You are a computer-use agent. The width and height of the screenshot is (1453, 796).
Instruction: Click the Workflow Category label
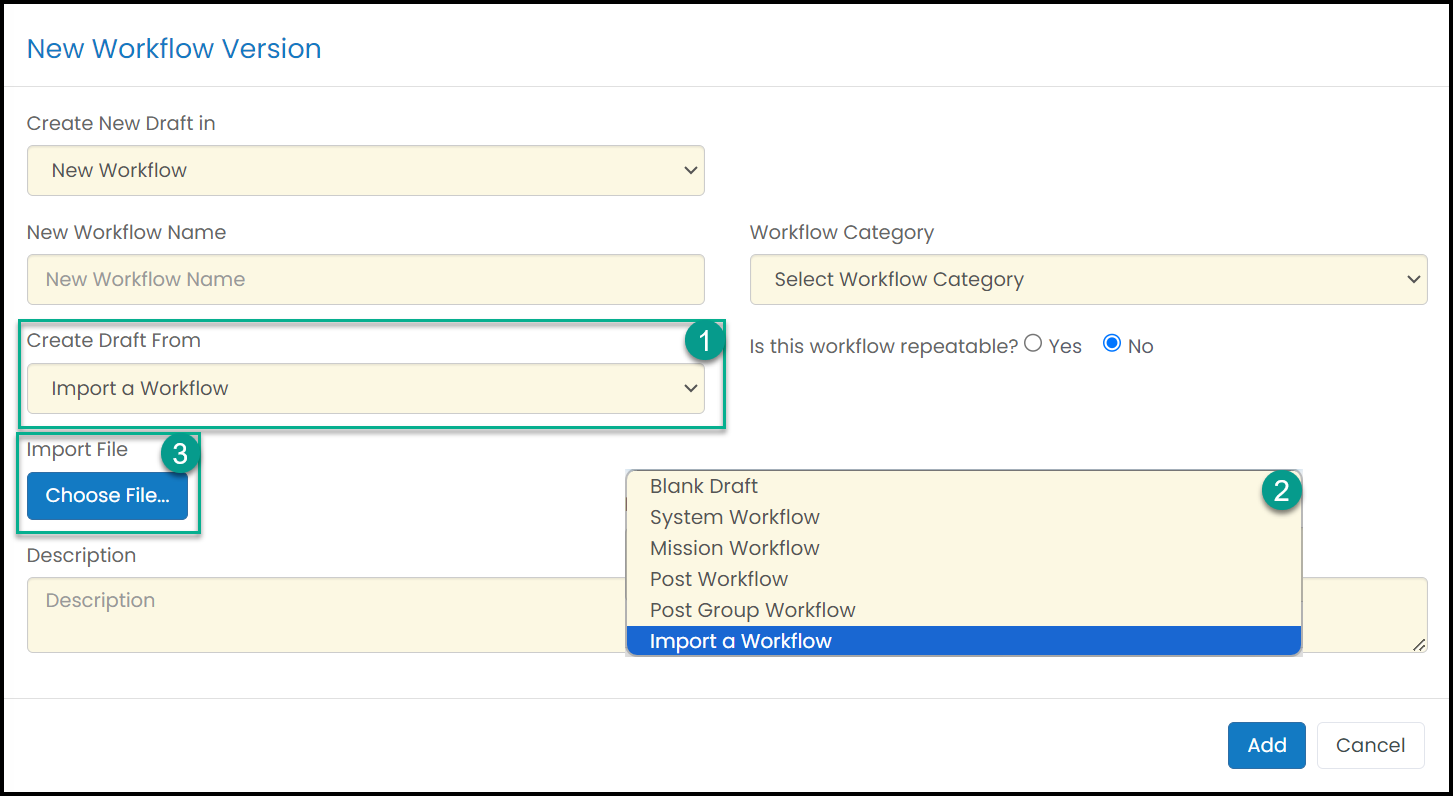pos(842,232)
